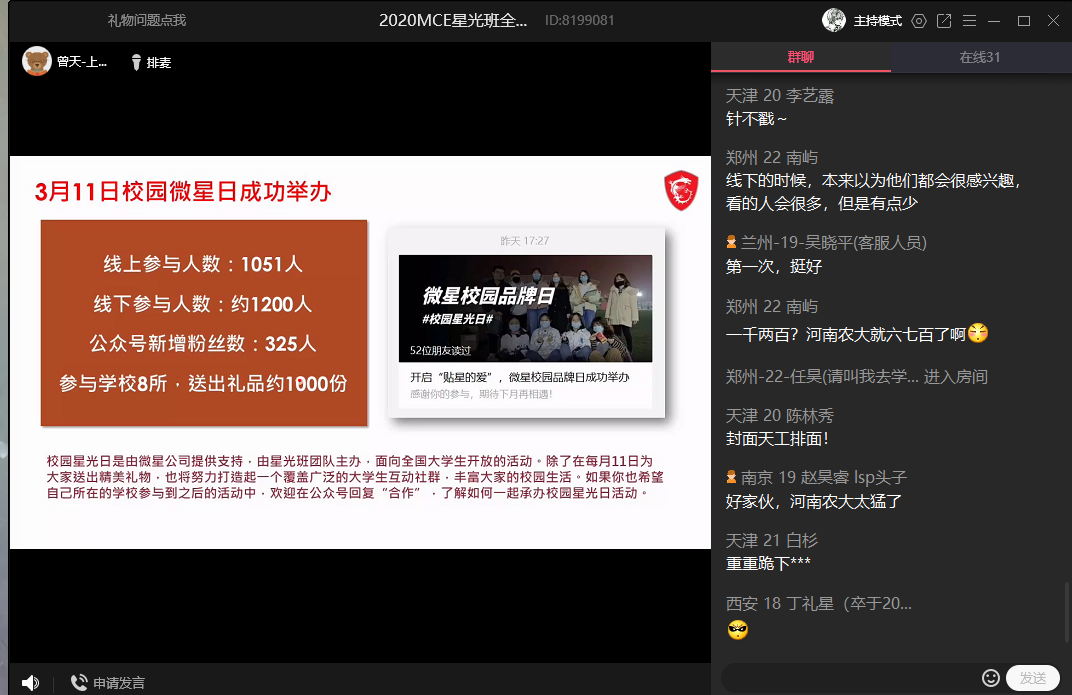Click username 天津 21 白杉
Screen dimensions: 1072x695
[x=771, y=541]
